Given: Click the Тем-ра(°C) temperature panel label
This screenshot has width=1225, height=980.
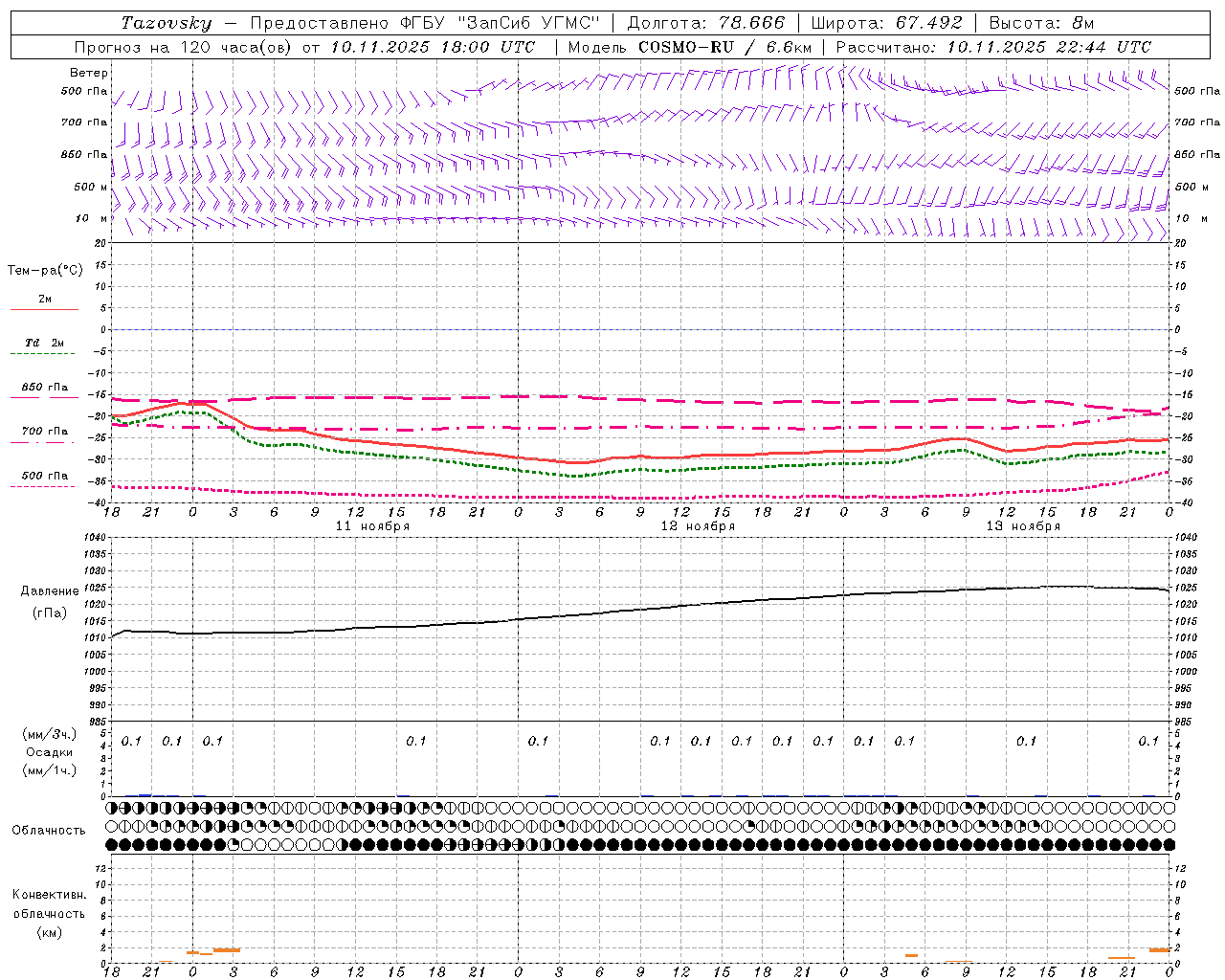Looking at the screenshot, I should coord(45,271).
